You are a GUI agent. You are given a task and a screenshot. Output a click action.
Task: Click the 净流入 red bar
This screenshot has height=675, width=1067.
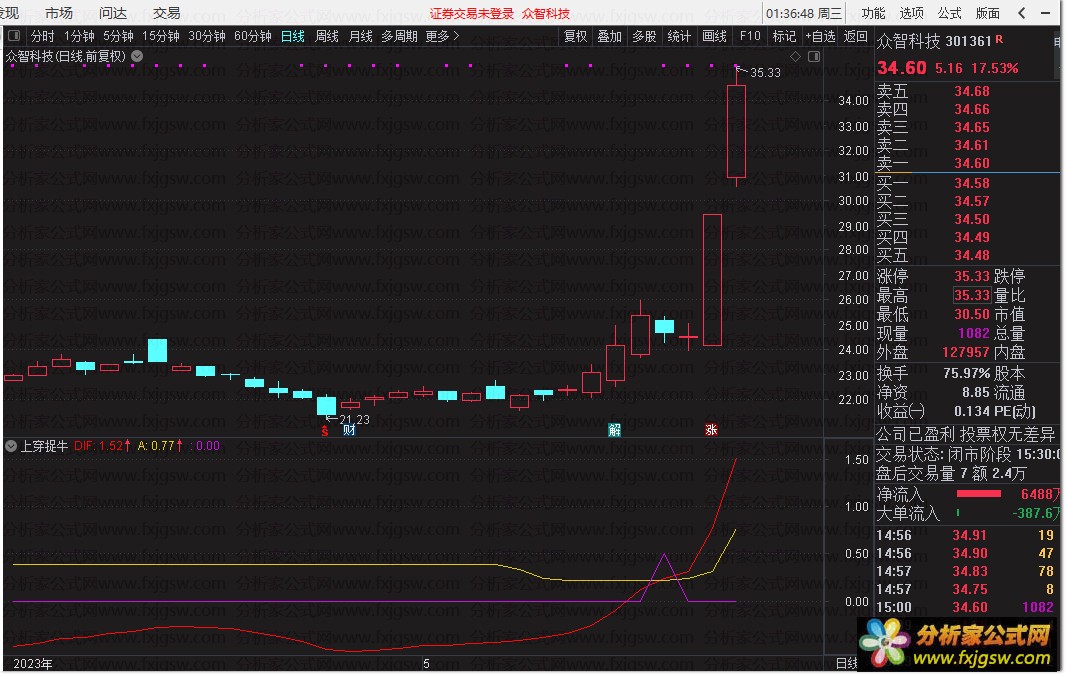coord(979,494)
